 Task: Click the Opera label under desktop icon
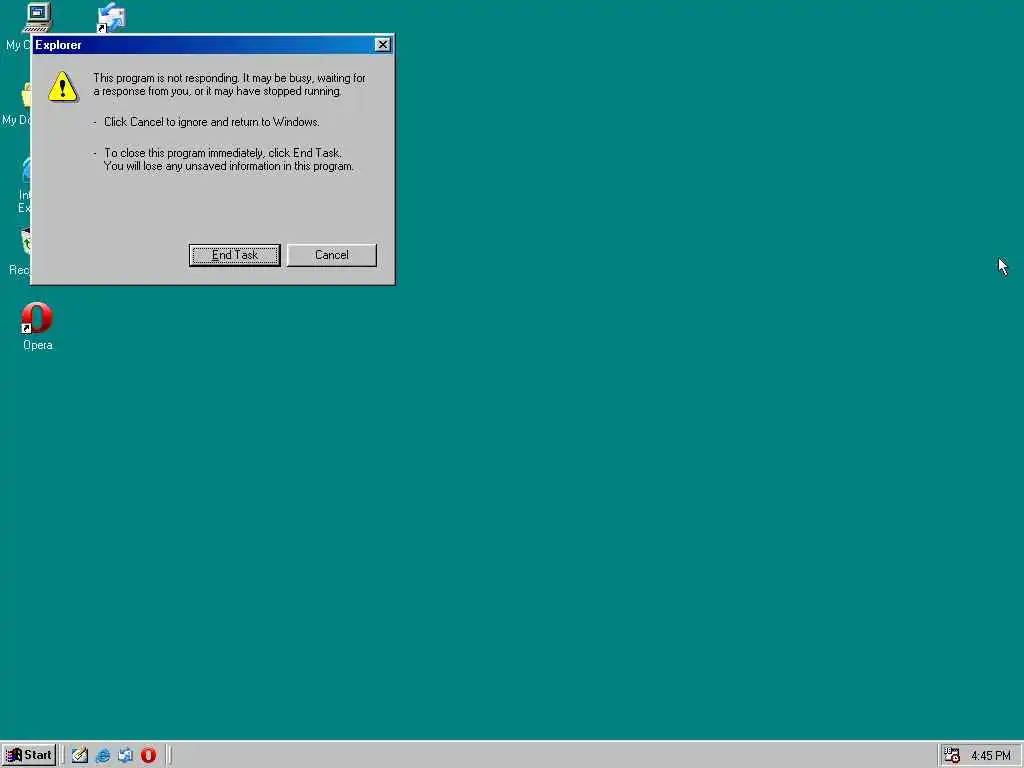37,345
